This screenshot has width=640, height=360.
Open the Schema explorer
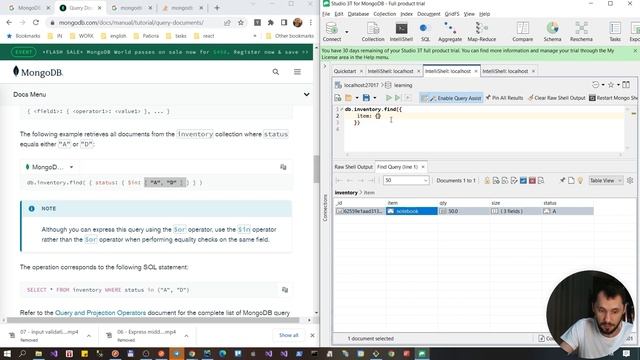[x=552, y=32]
